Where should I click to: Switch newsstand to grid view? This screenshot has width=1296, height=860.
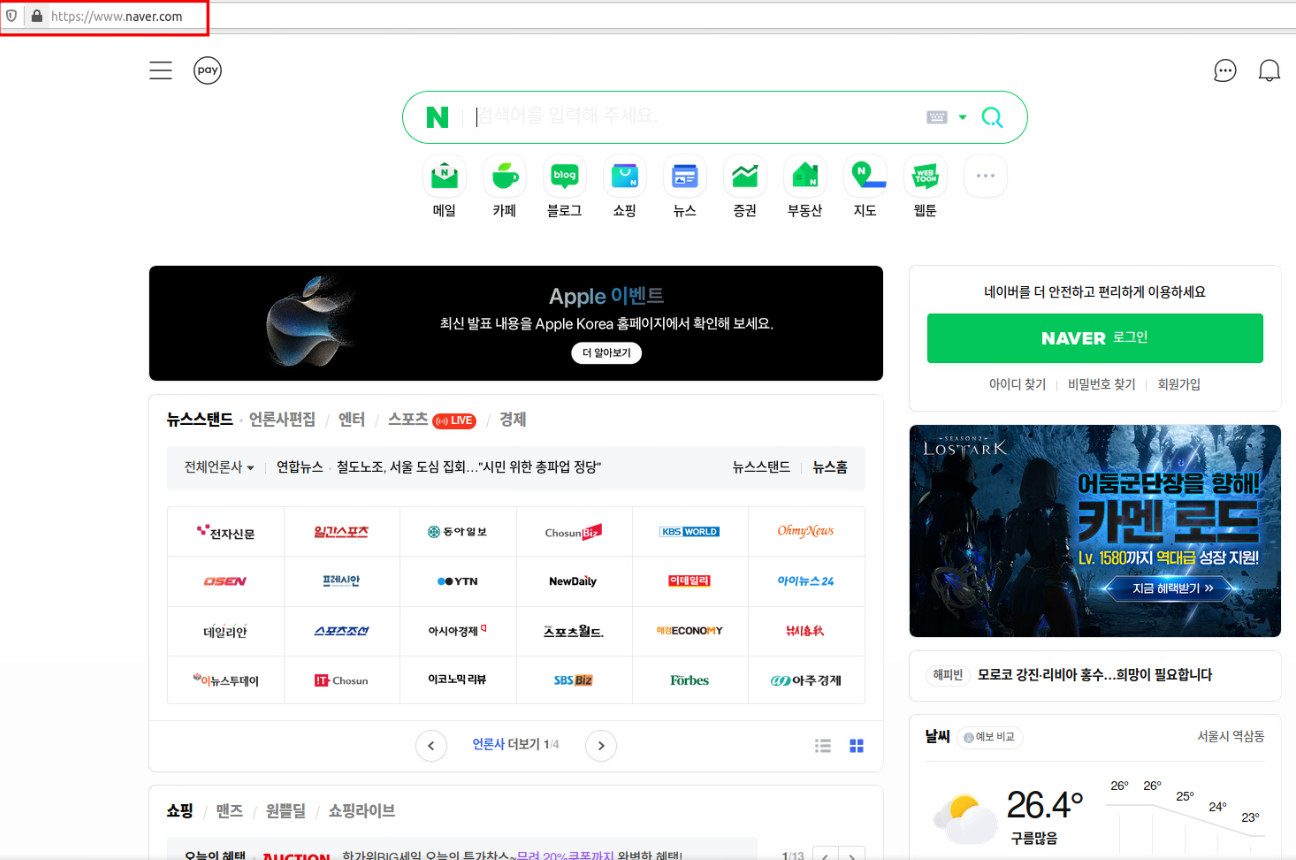tap(857, 745)
